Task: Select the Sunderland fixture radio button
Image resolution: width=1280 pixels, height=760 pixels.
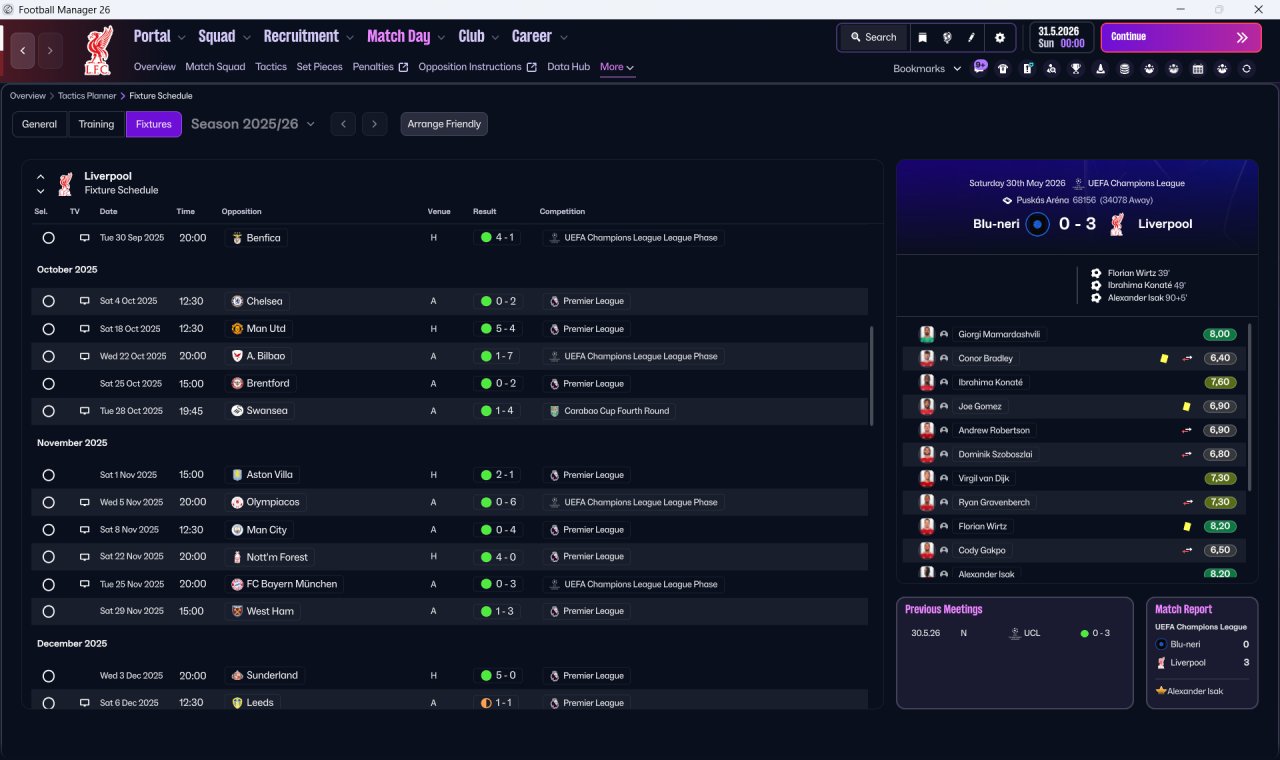Action: click(x=48, y=676)
